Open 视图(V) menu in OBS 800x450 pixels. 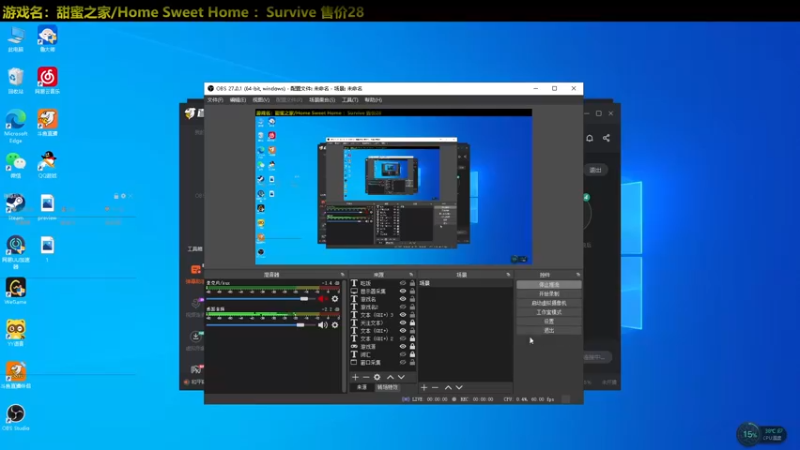[261, 100]
